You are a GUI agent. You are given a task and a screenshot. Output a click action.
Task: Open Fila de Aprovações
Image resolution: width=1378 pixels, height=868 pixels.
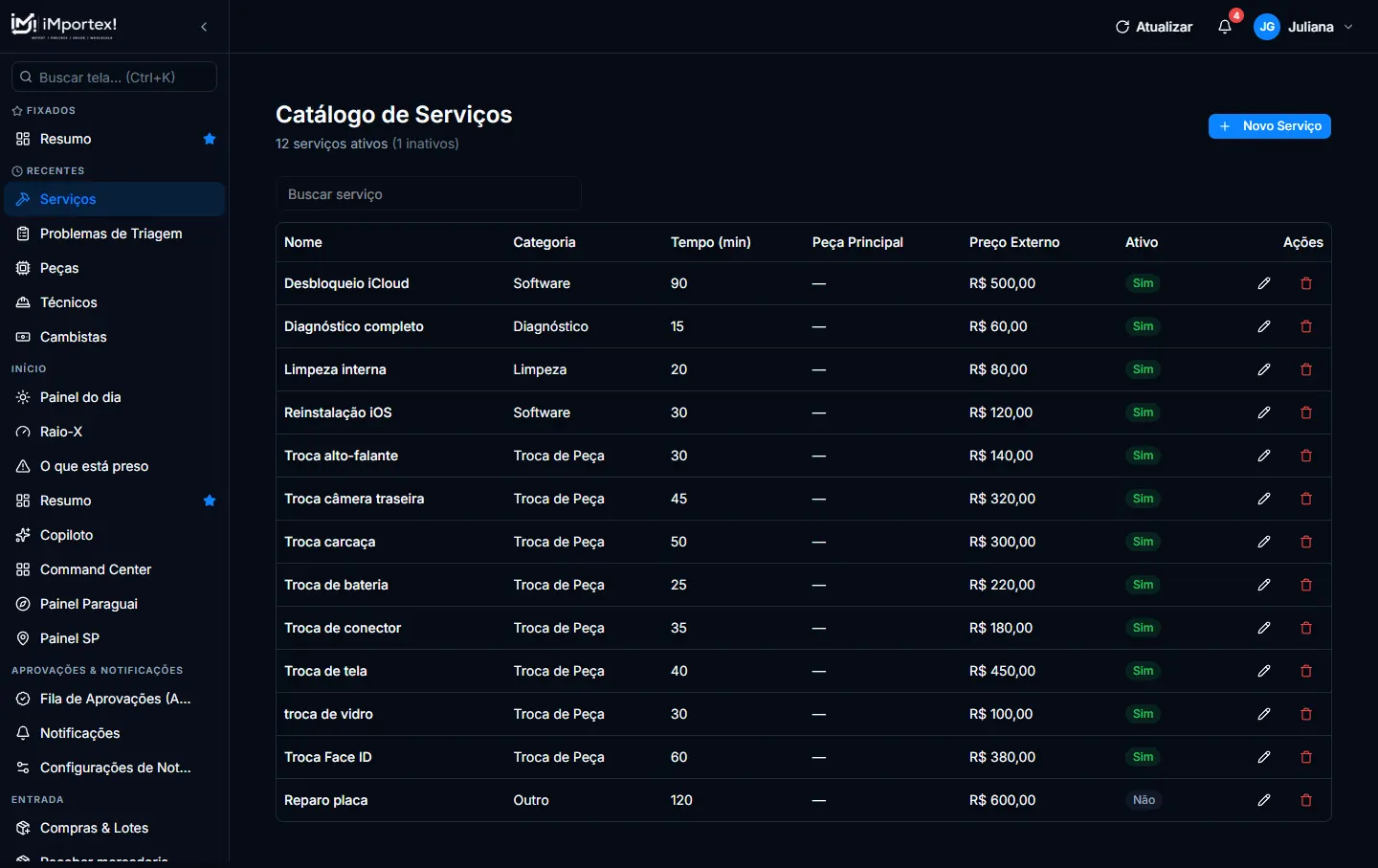(x=115, y=699)
